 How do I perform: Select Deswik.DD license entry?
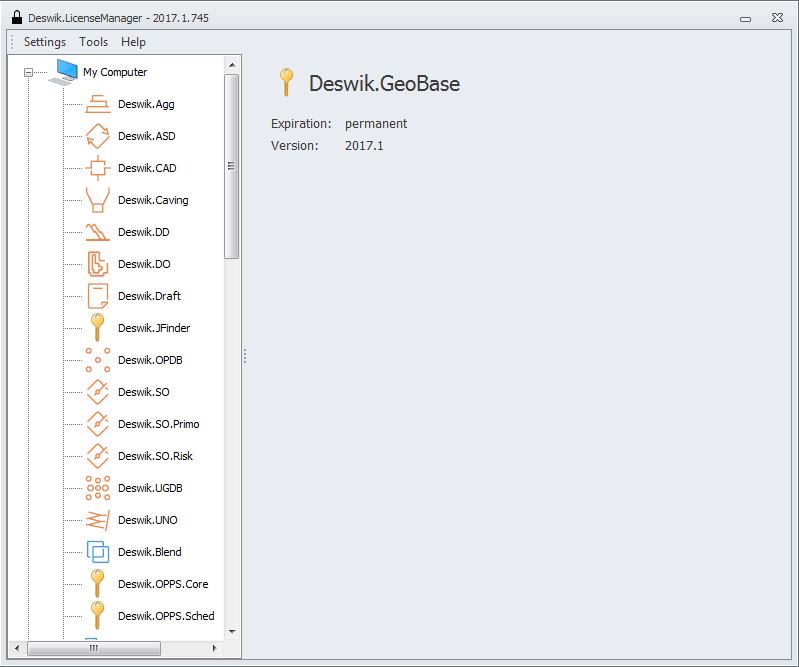[143, 232]
